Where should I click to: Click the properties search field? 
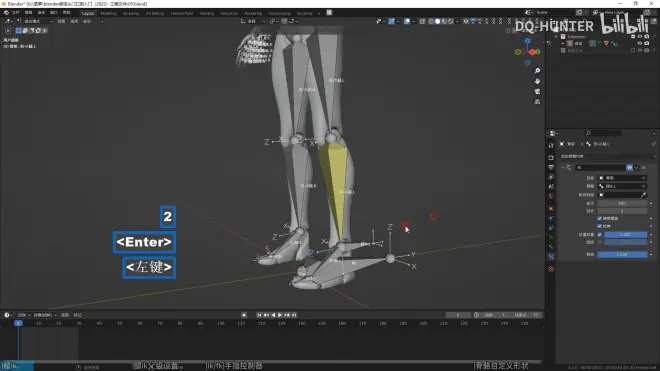click(603, 133)
